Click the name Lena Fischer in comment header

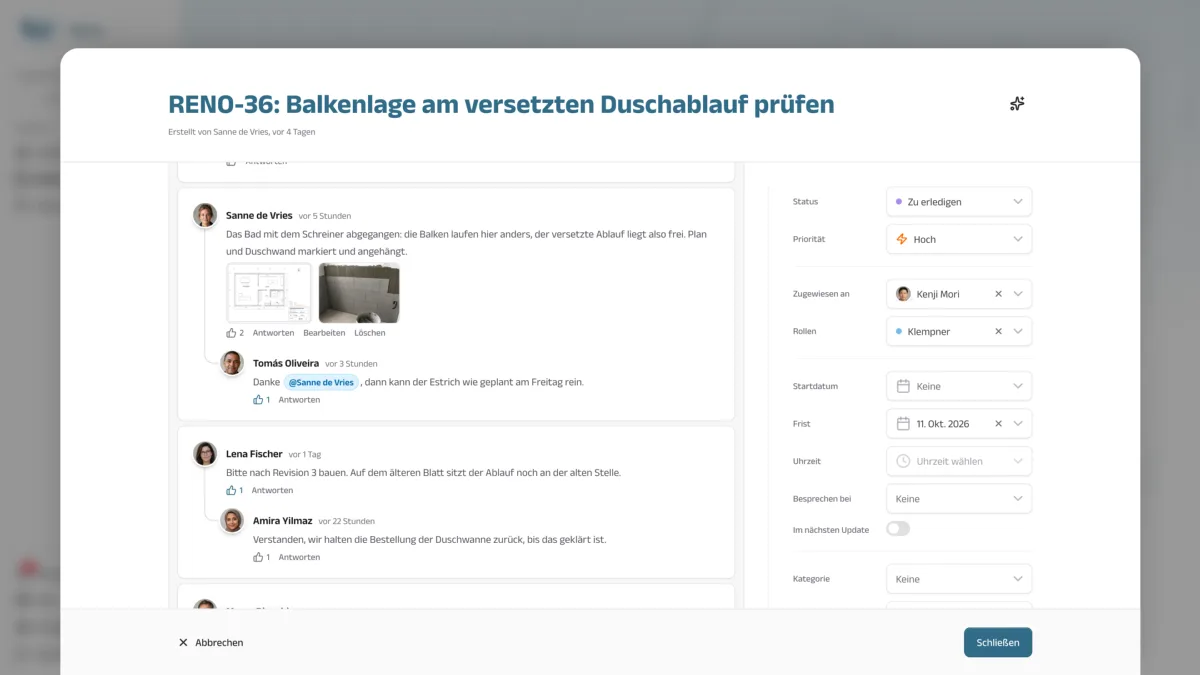coord(254,454)
